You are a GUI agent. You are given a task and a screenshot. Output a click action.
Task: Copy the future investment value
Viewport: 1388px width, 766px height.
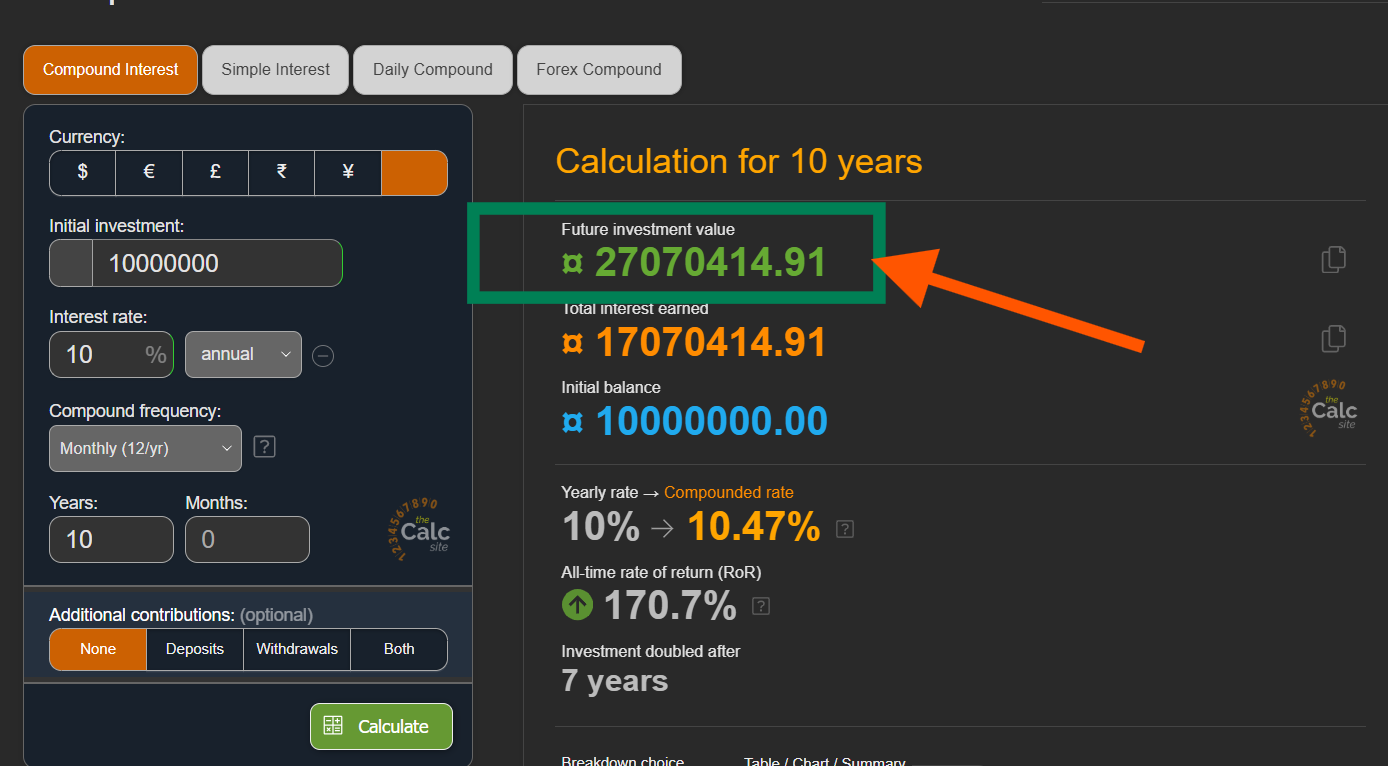point(1333,260)
